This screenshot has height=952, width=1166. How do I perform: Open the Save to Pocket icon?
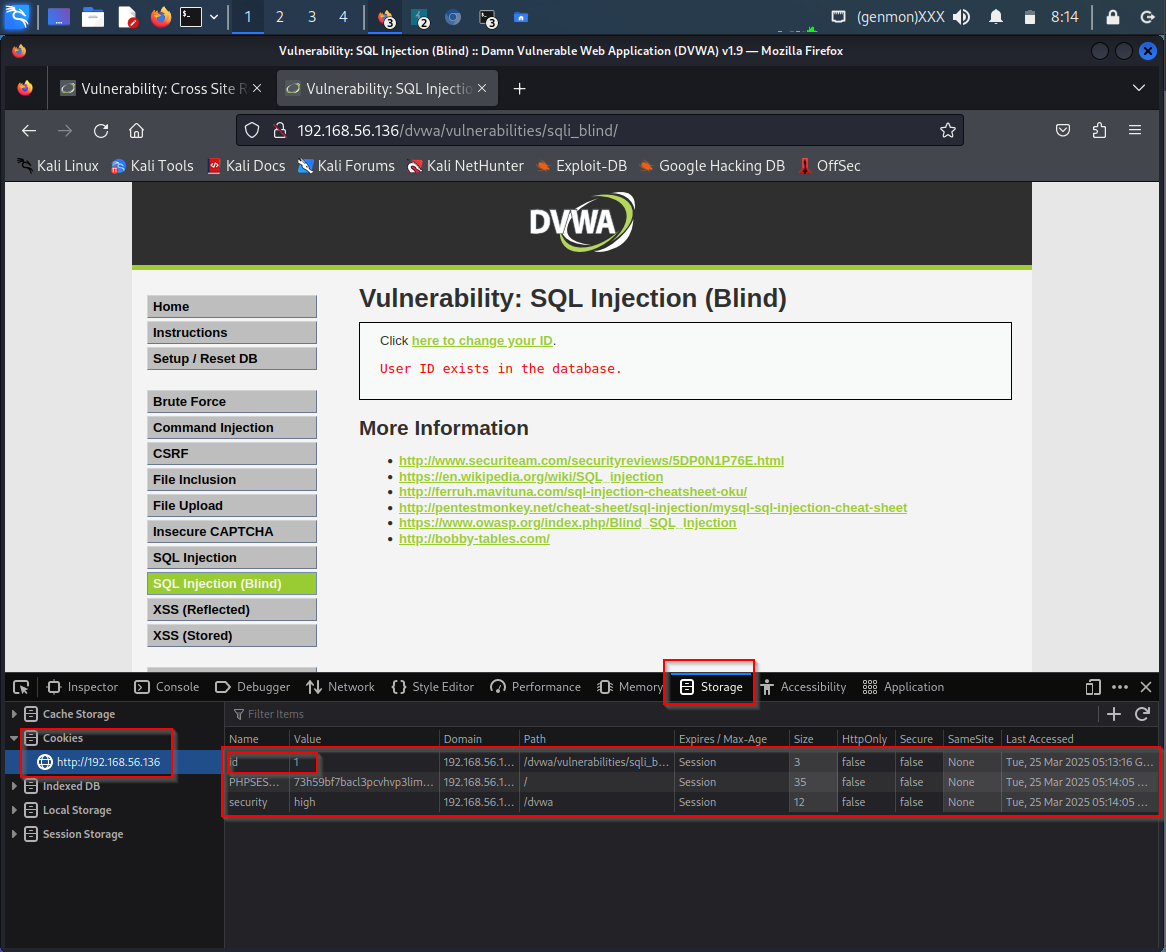(1063, 131)
